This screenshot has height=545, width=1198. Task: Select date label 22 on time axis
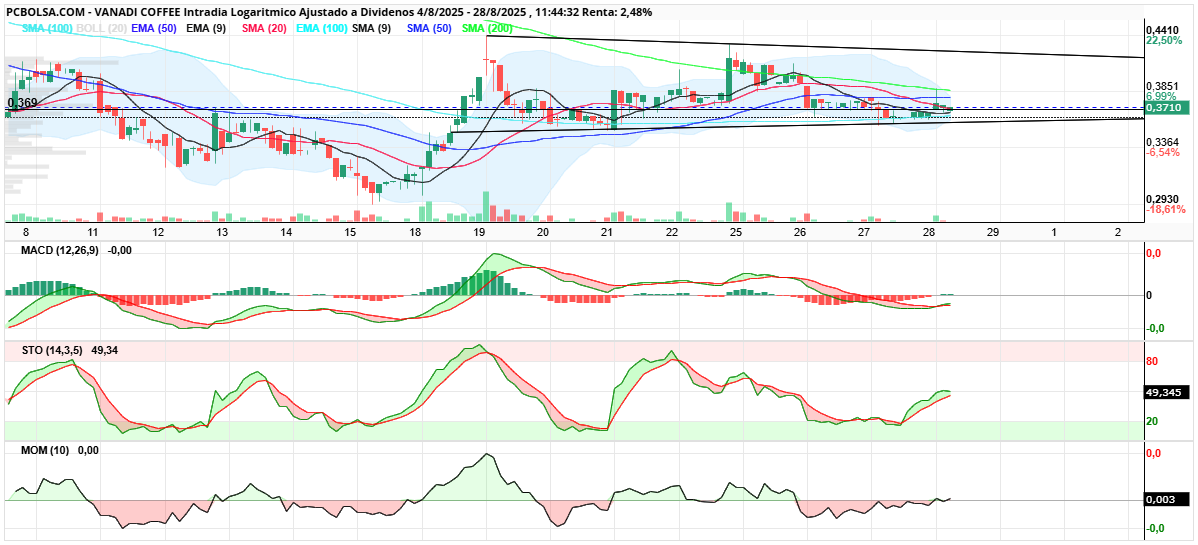(672, 232)
